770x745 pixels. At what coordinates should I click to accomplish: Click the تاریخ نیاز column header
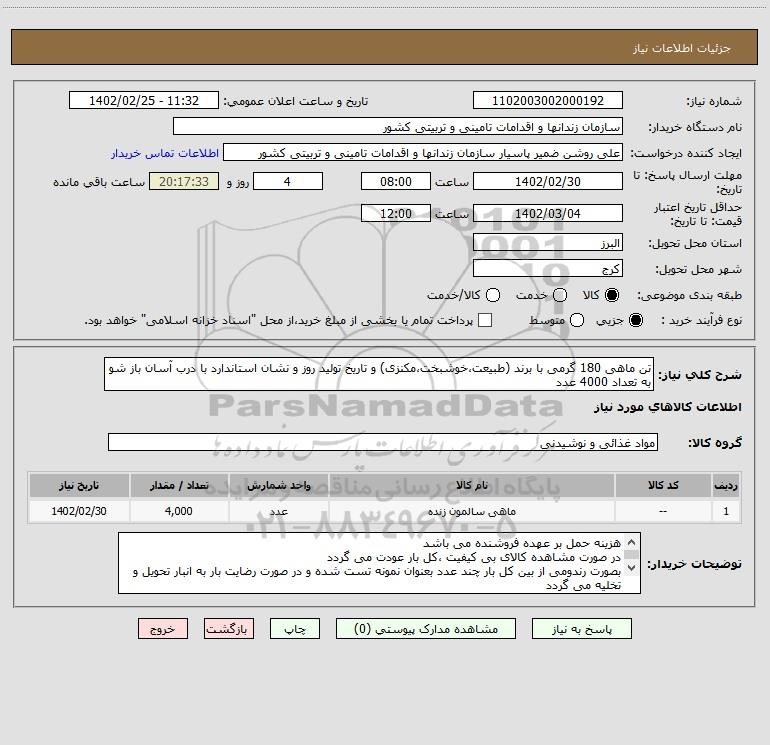(x=79, y=485)
